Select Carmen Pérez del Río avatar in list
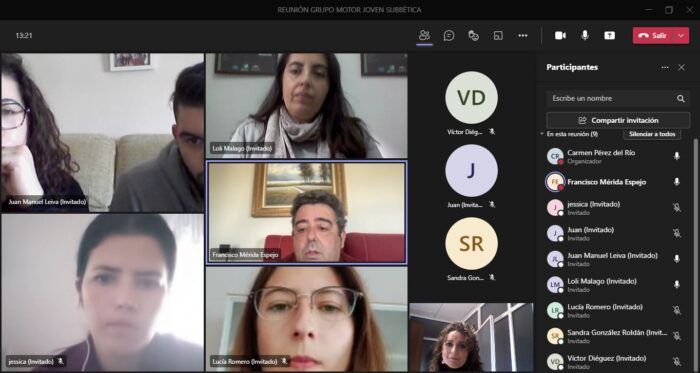 (x=555, y=156)
